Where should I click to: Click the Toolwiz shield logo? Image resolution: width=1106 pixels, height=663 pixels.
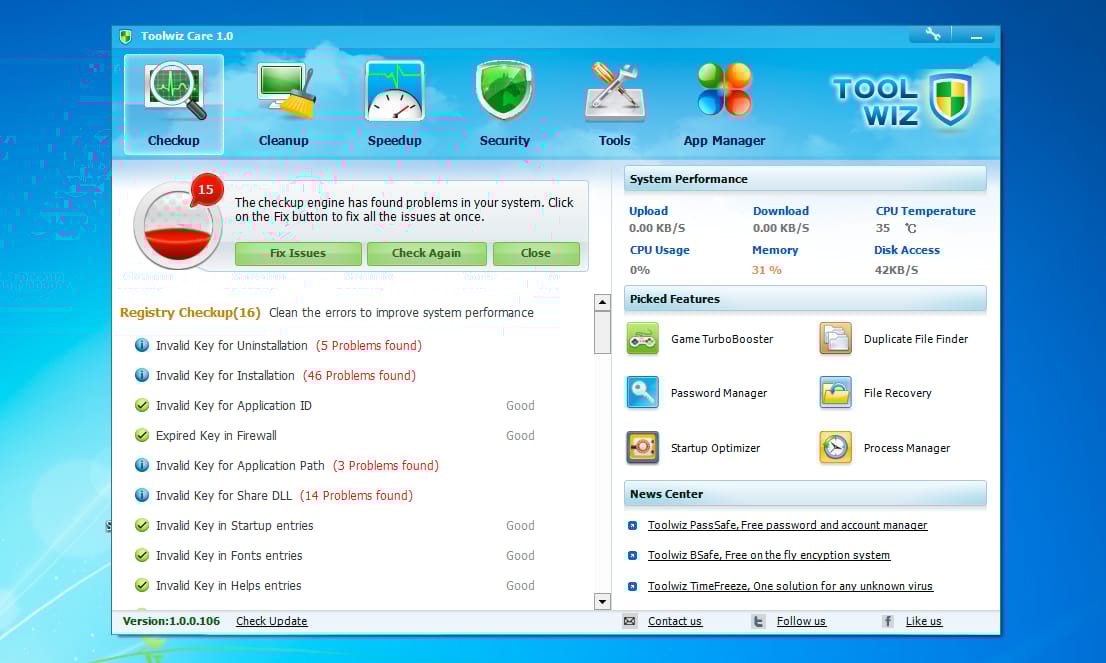[x=951, y=99]
